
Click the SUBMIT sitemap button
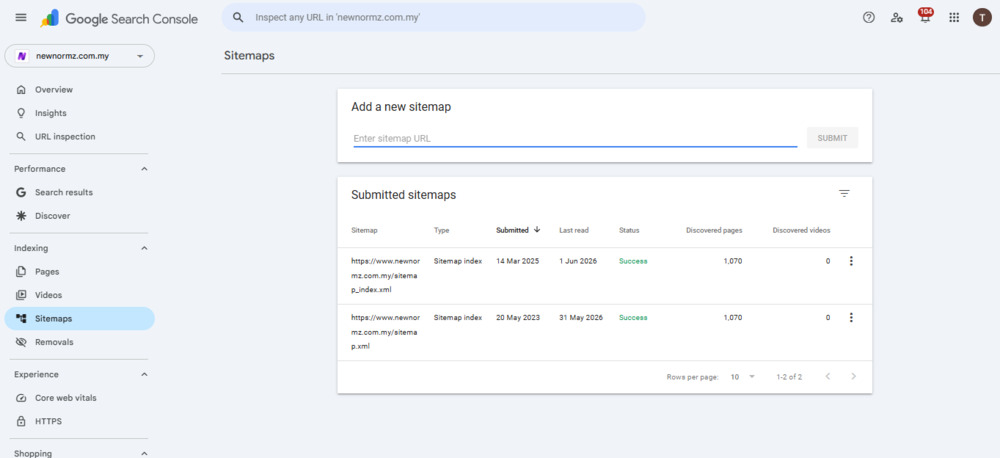coord(832,138)
